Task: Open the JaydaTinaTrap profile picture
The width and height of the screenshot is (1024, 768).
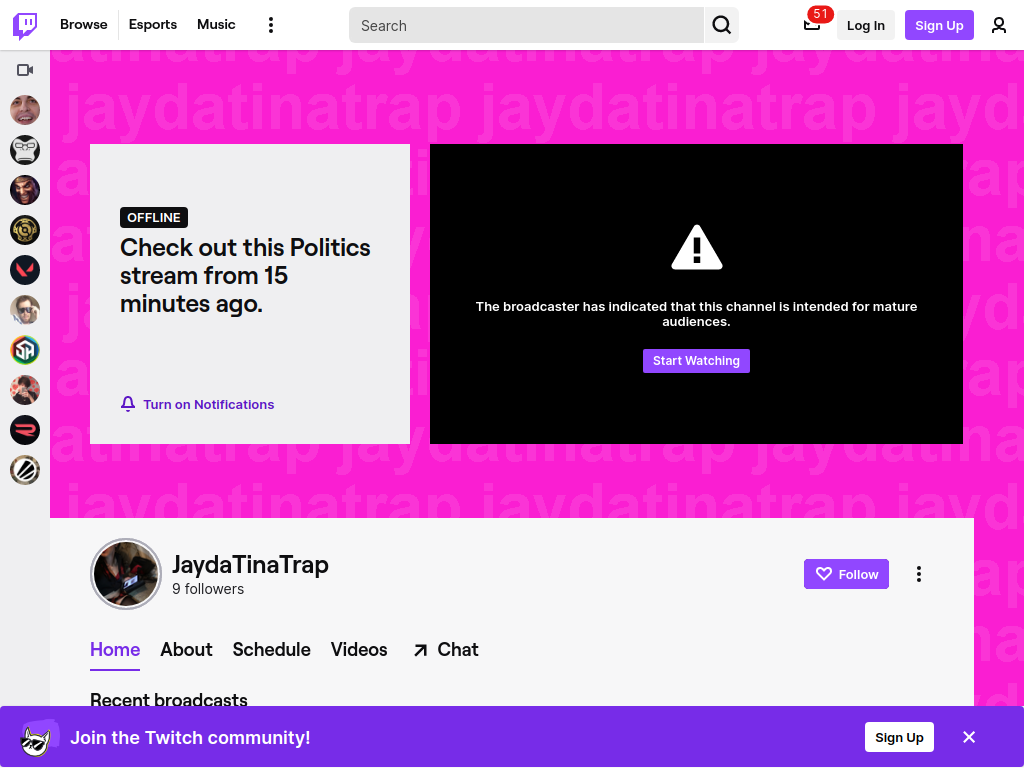Action: coord(125,574)
